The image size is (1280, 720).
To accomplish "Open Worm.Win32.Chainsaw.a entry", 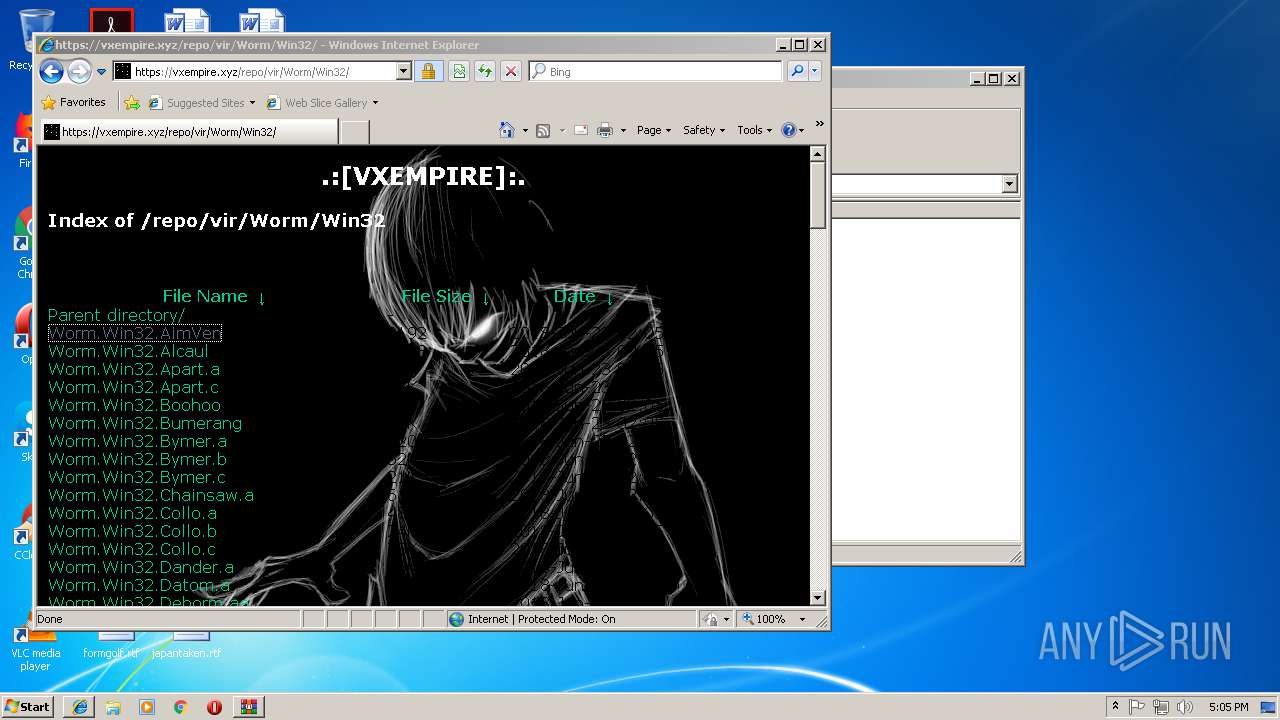I will coord(151,495).
